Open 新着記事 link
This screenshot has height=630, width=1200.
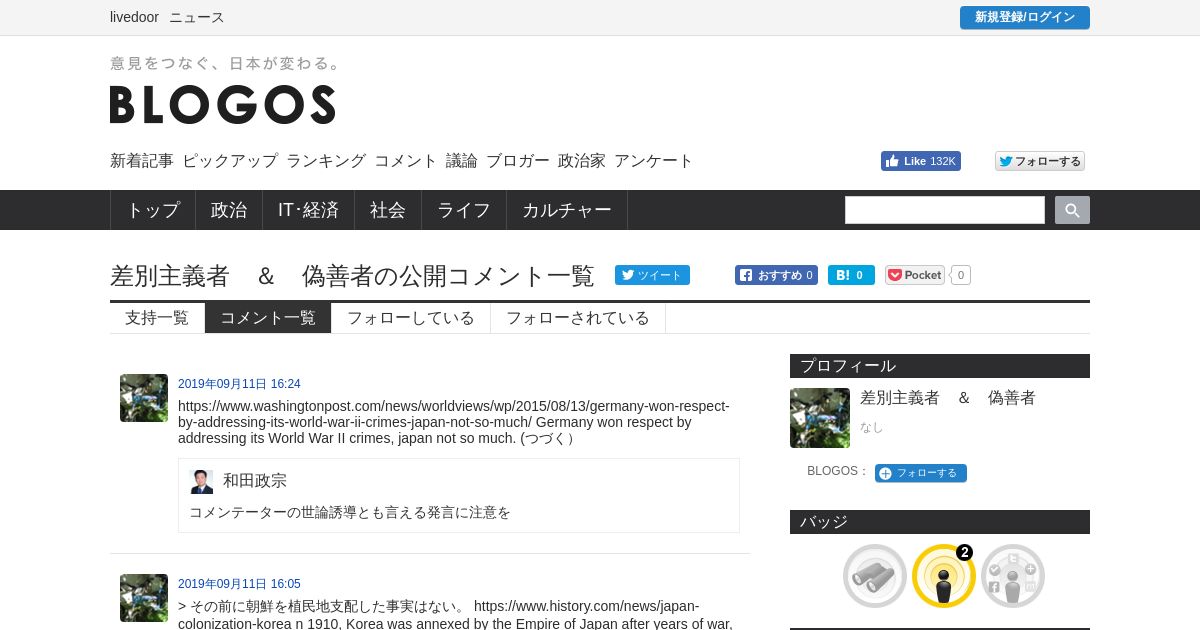pyautogui.click(x=142, y=161)
